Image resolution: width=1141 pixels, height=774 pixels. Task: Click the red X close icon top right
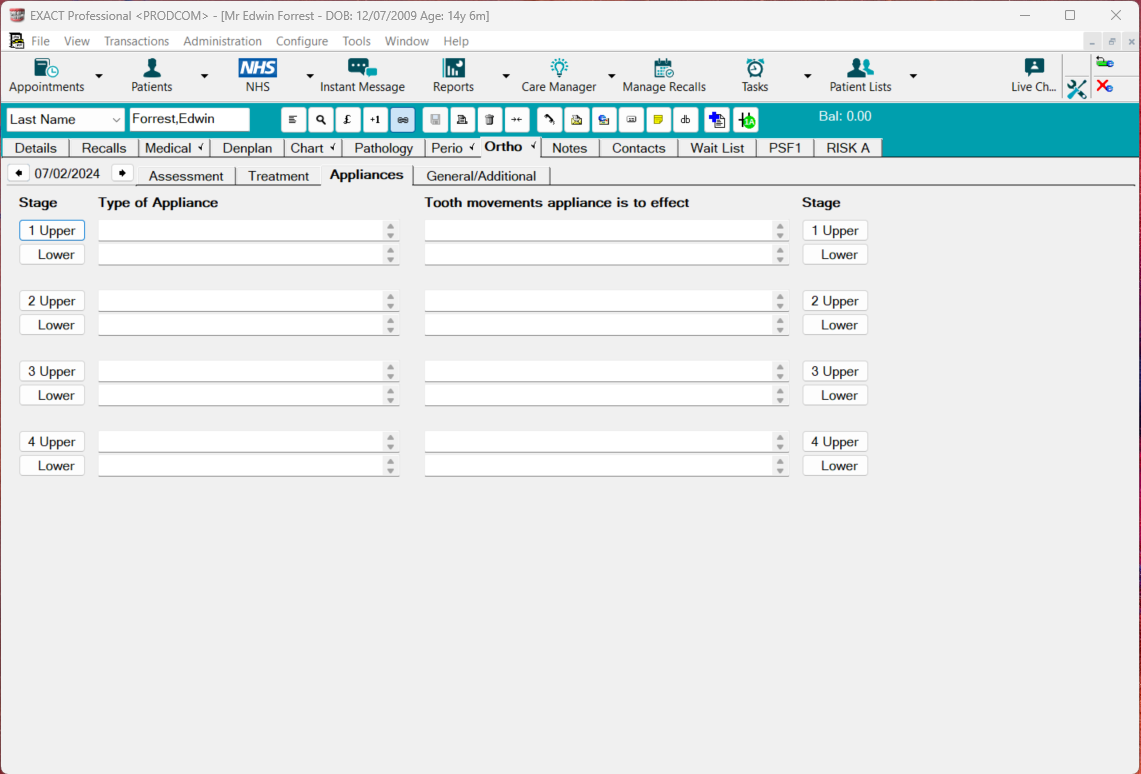(1105, 89)
